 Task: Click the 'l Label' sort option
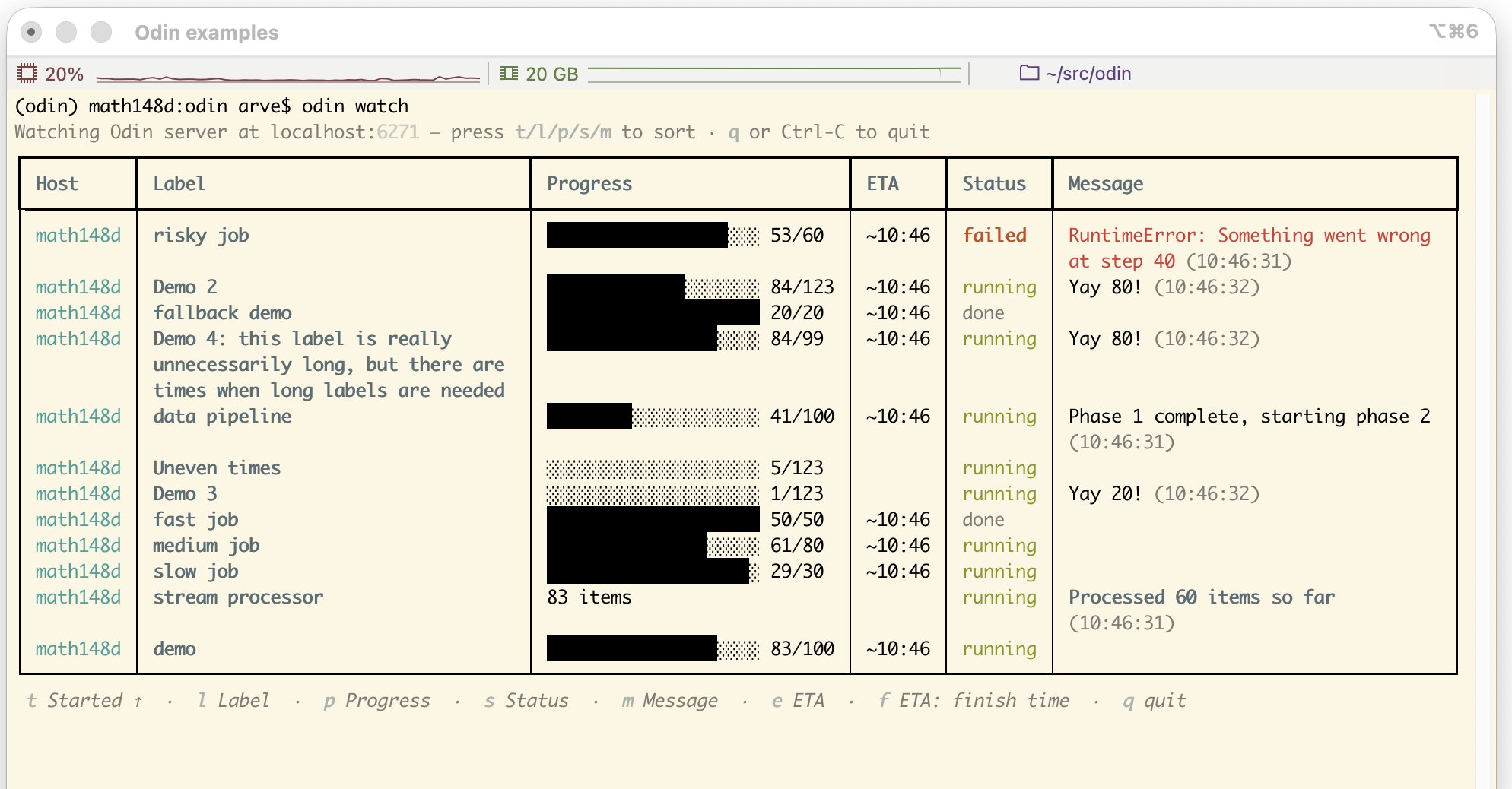233,701
